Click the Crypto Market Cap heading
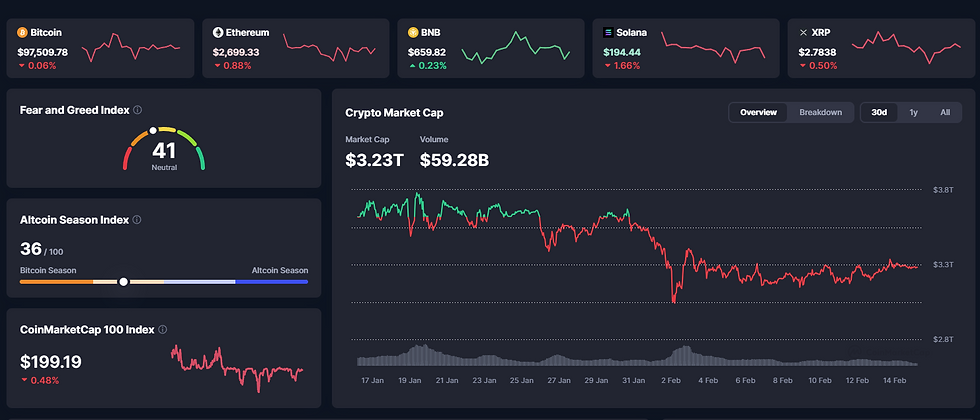Viewport: 980px width, 420px height. point(394,112)
